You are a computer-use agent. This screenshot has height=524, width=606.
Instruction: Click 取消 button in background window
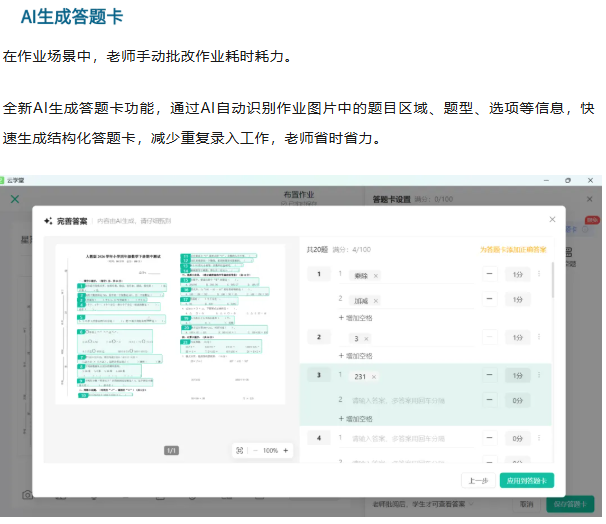coord(526,504)
